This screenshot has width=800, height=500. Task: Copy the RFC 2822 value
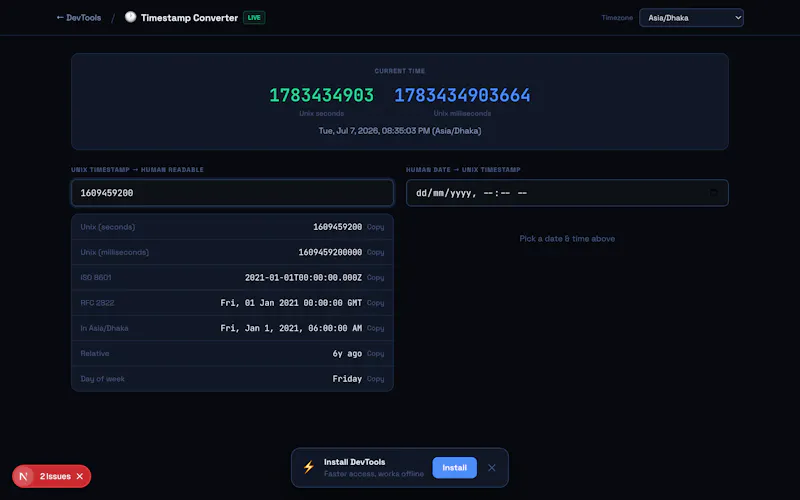pyautogui.click(x=376, y=303)
